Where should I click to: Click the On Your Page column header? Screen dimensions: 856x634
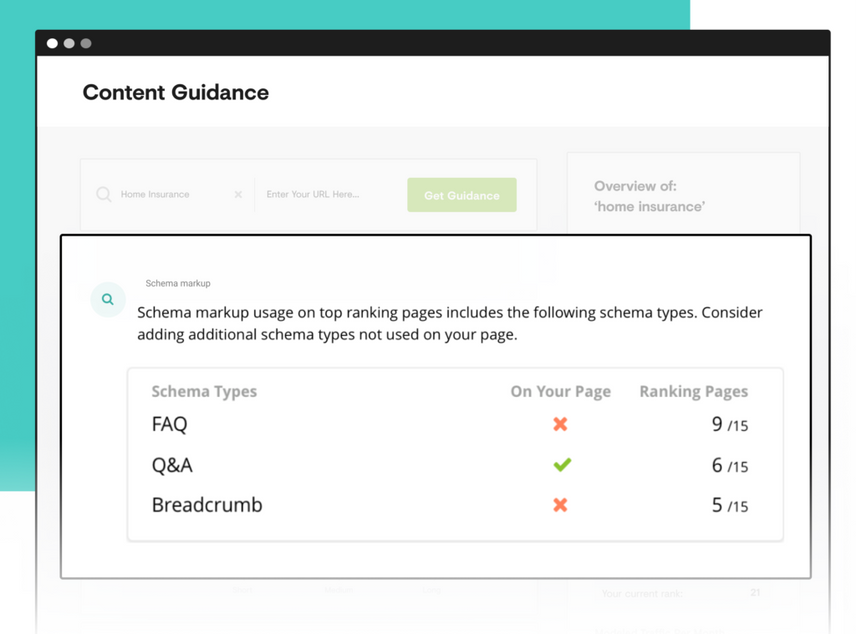tap(561, 392)
